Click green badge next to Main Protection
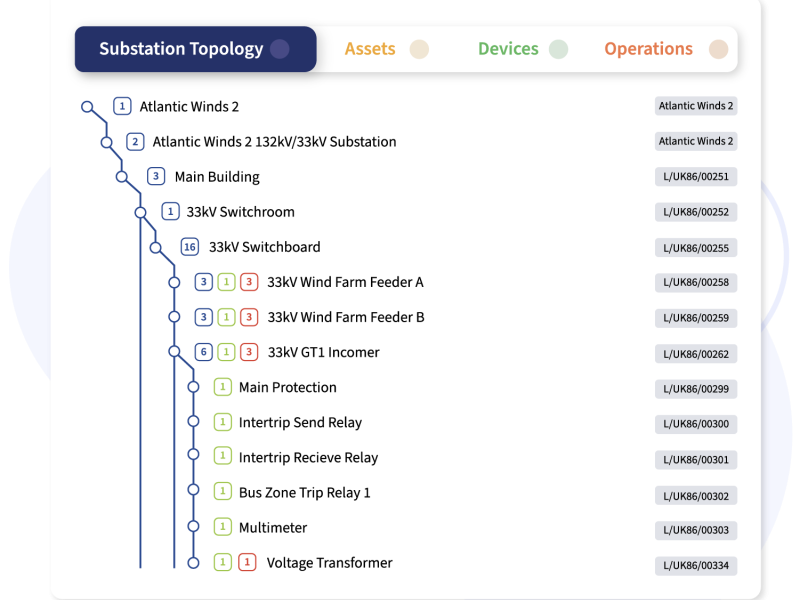 click(x=223, y=387)
